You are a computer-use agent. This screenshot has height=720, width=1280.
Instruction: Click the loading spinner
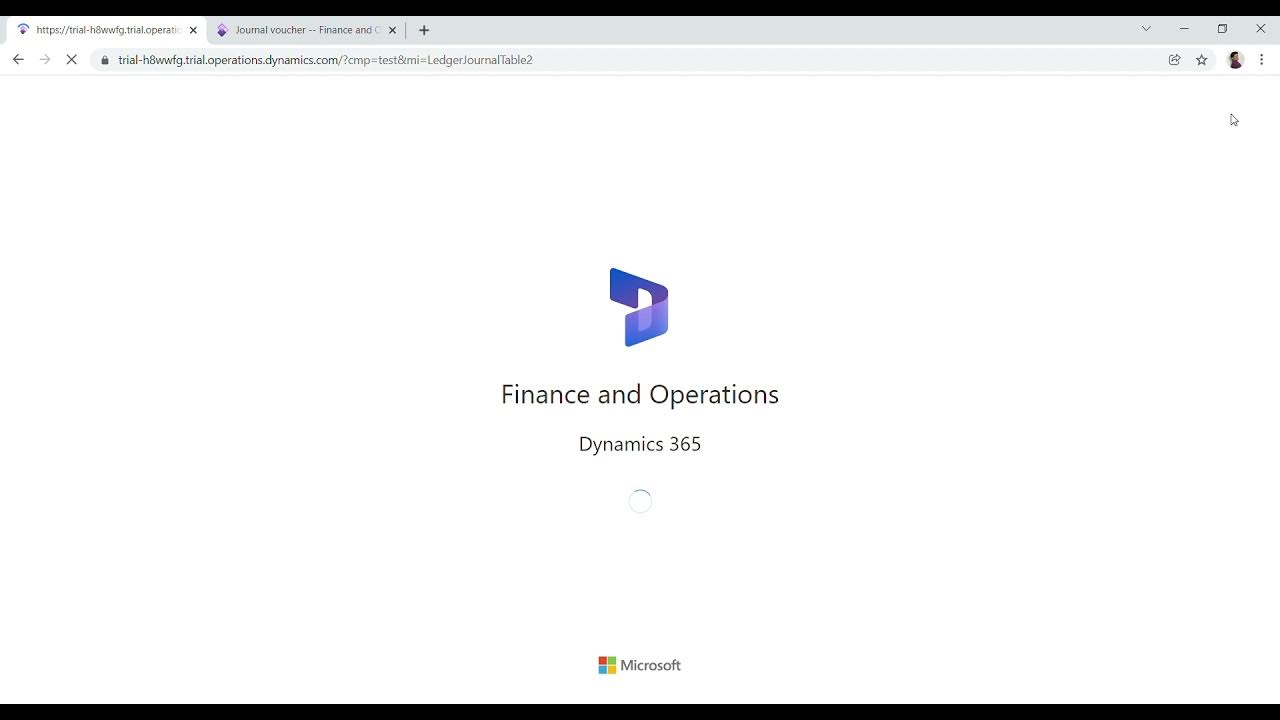[x=640, y=501]
